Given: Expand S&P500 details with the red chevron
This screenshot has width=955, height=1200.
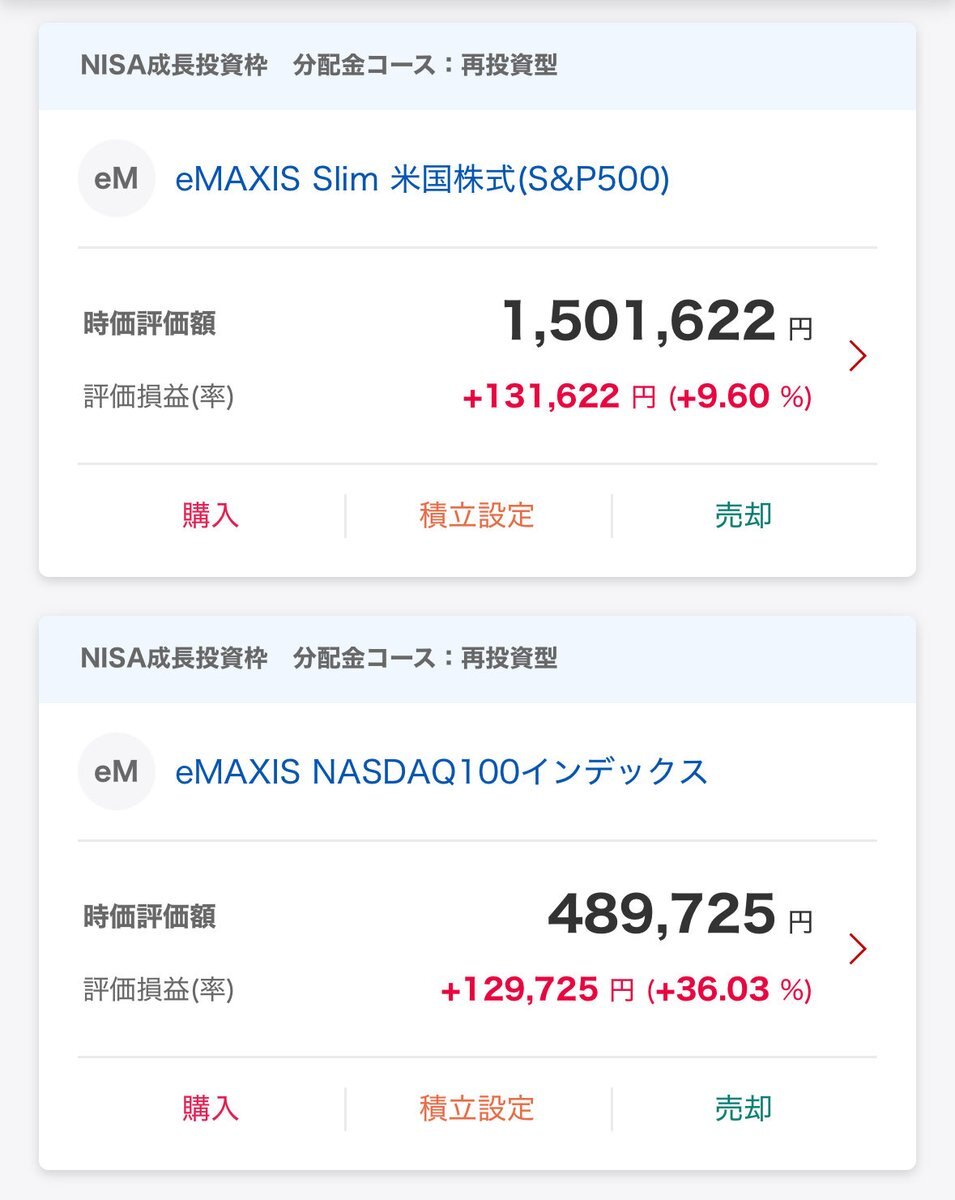Looking at the screenshot, I should [857, 356].
